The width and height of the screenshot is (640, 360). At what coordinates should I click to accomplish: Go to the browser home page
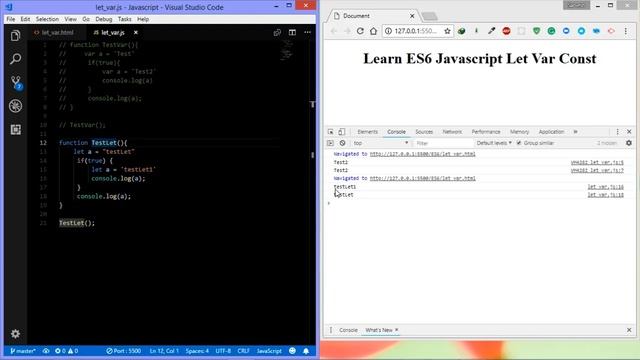tap(373, 31)
